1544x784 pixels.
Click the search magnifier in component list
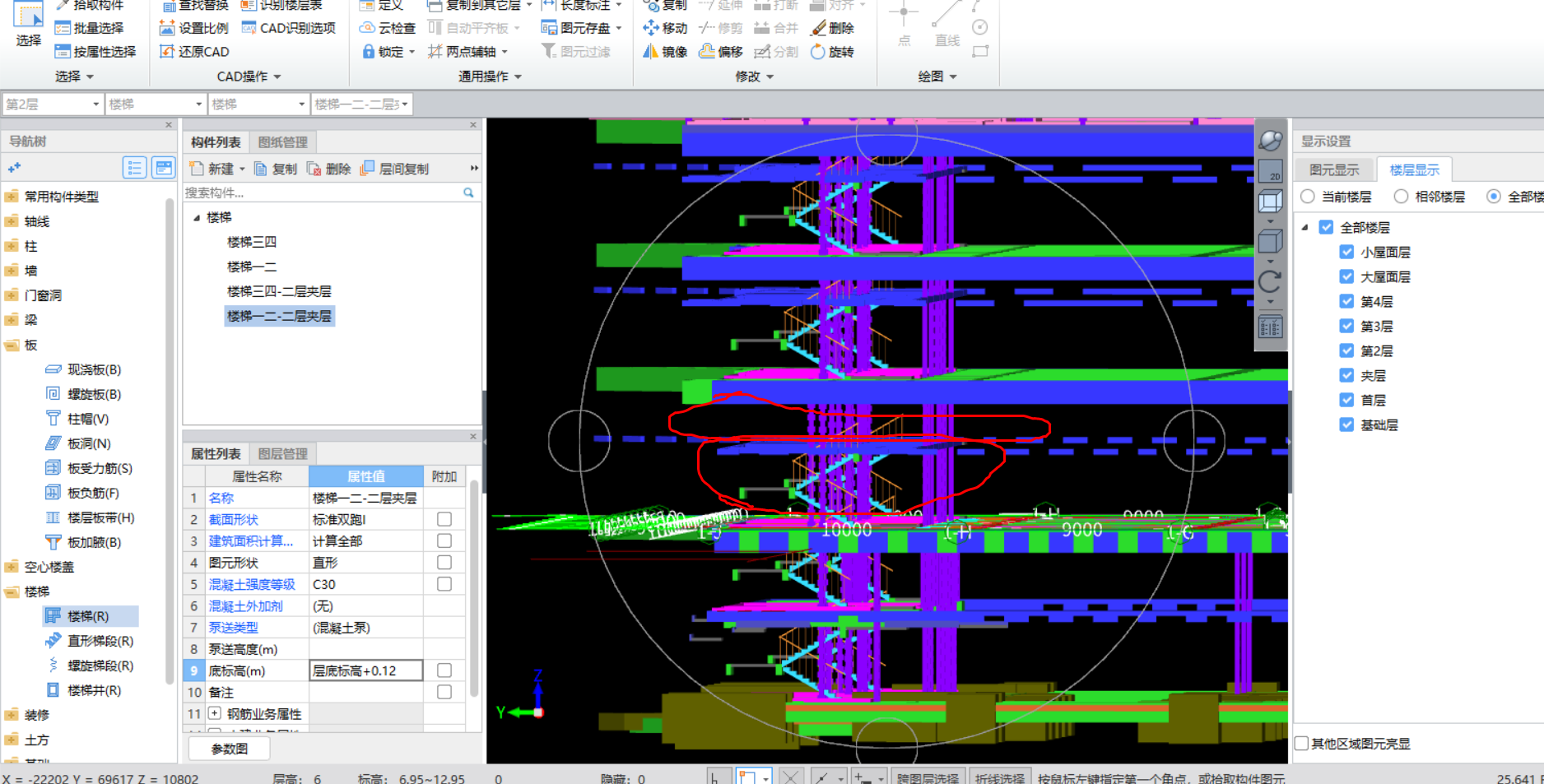pyautogui.click(x=468, y=193)
